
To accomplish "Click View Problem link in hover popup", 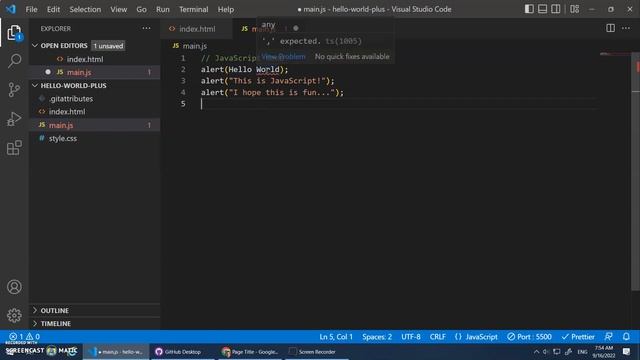I will click(x=283, y=56).
